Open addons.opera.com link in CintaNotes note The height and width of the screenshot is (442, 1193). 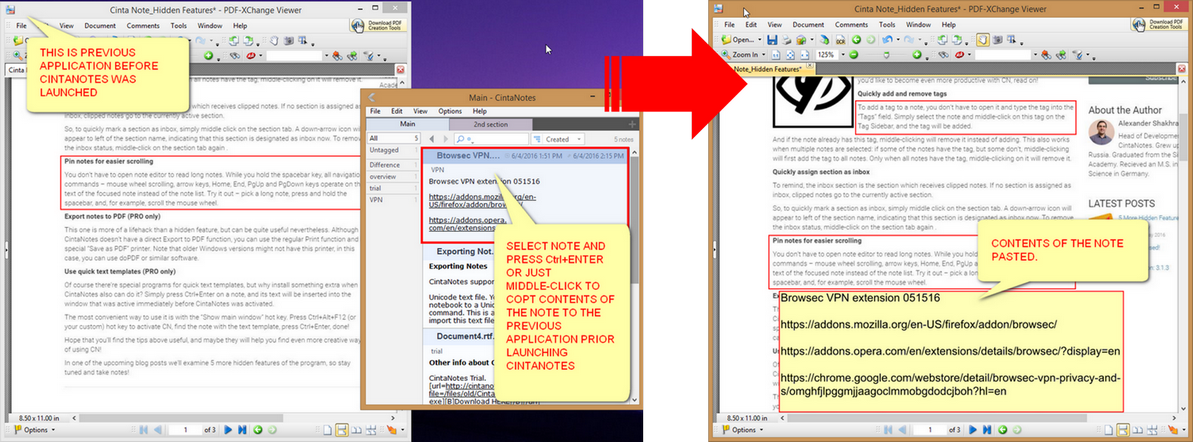click(469, 224)
